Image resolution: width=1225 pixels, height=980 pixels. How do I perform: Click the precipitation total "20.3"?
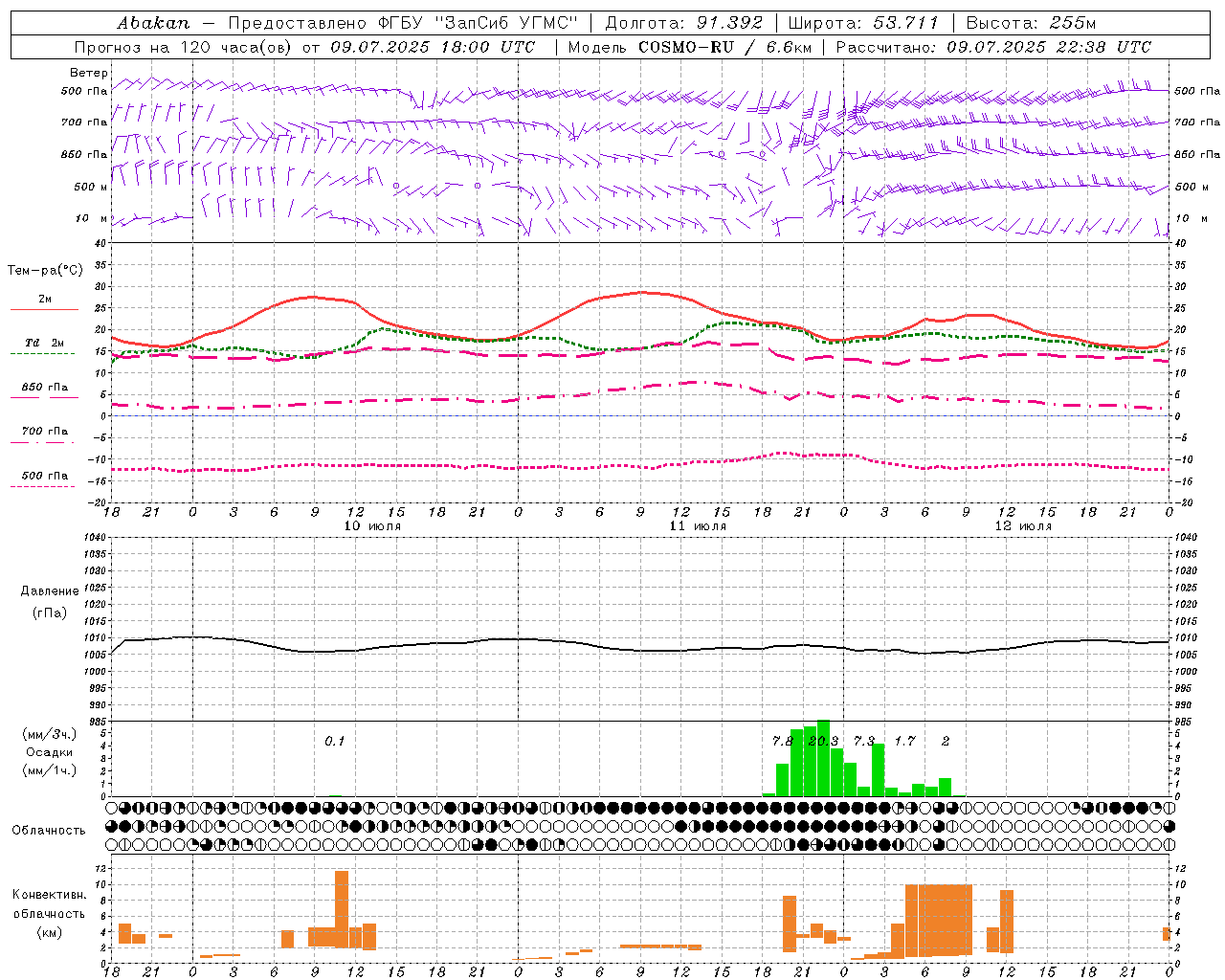pos(823,741)
